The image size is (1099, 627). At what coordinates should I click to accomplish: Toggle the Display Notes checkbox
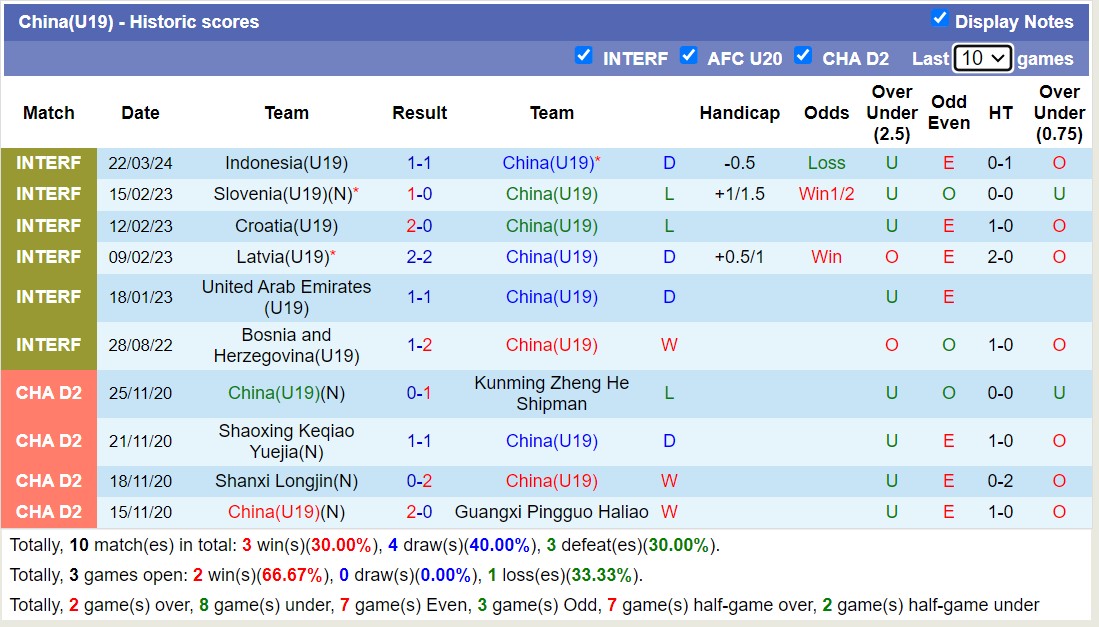tap(939, 18)
